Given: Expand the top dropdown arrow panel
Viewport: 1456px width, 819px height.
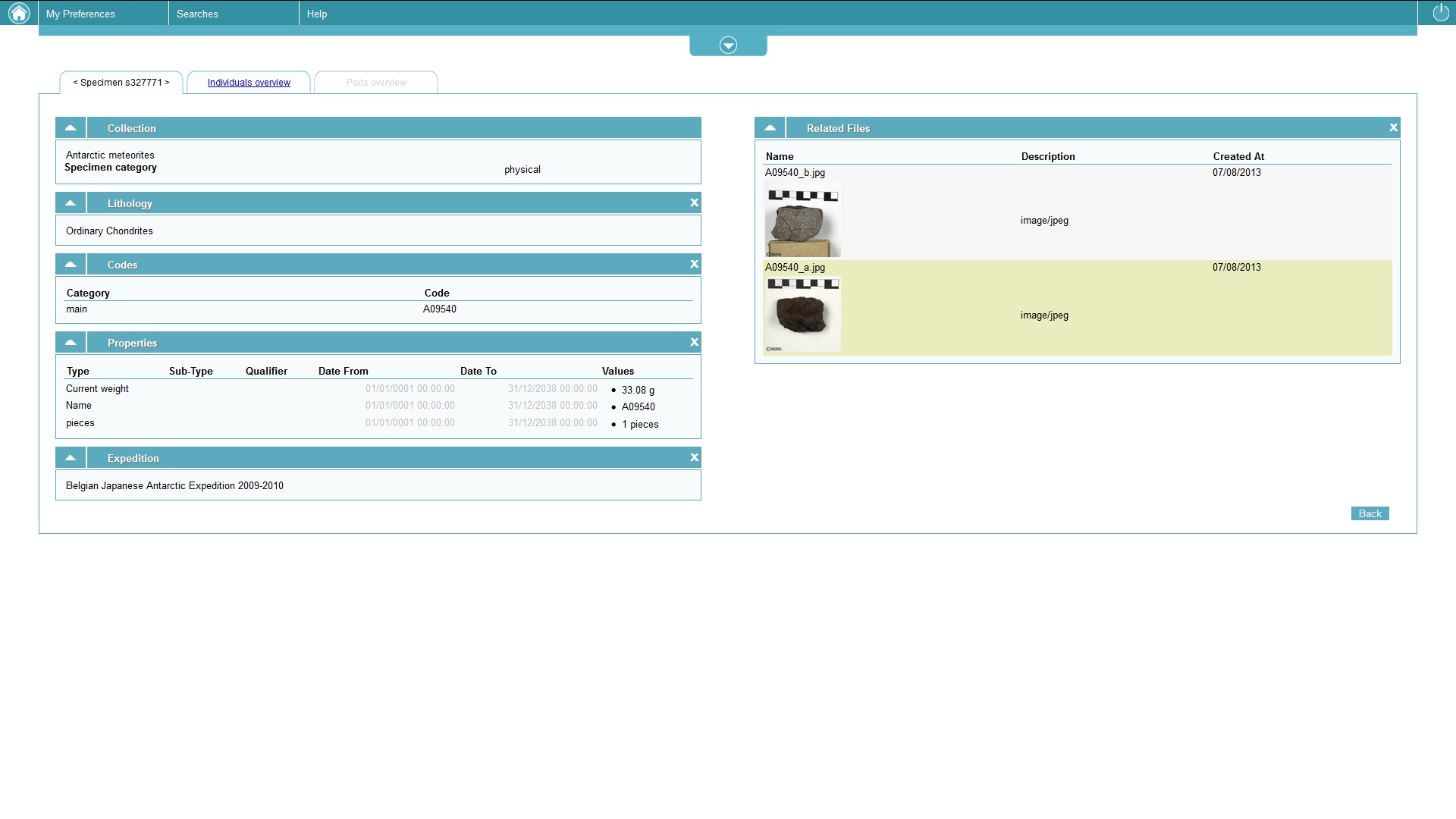Looking at the screenshot, I should tap(728, 45).
